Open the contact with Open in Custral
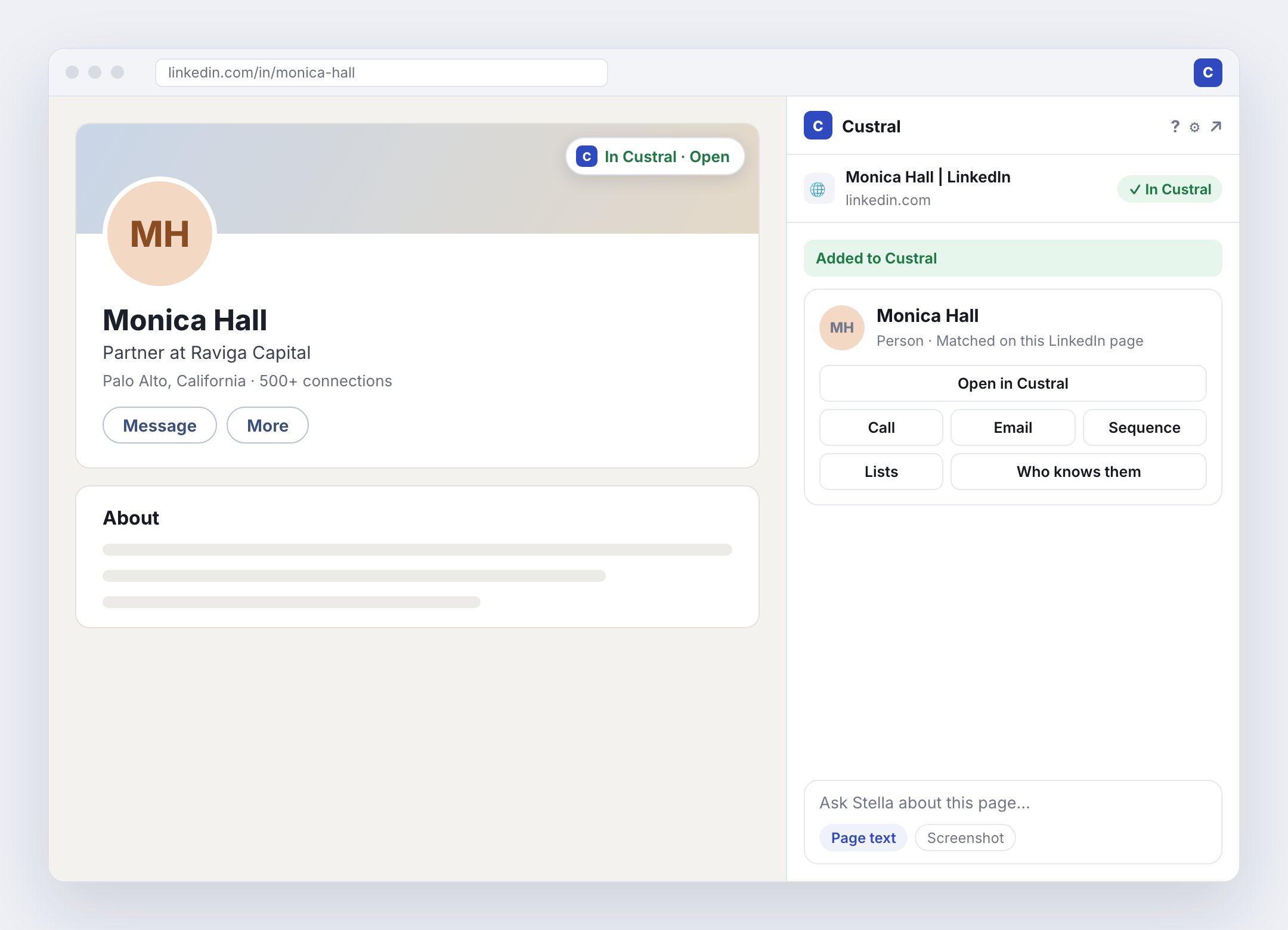1288x930 pixels. pos(1013,383)
